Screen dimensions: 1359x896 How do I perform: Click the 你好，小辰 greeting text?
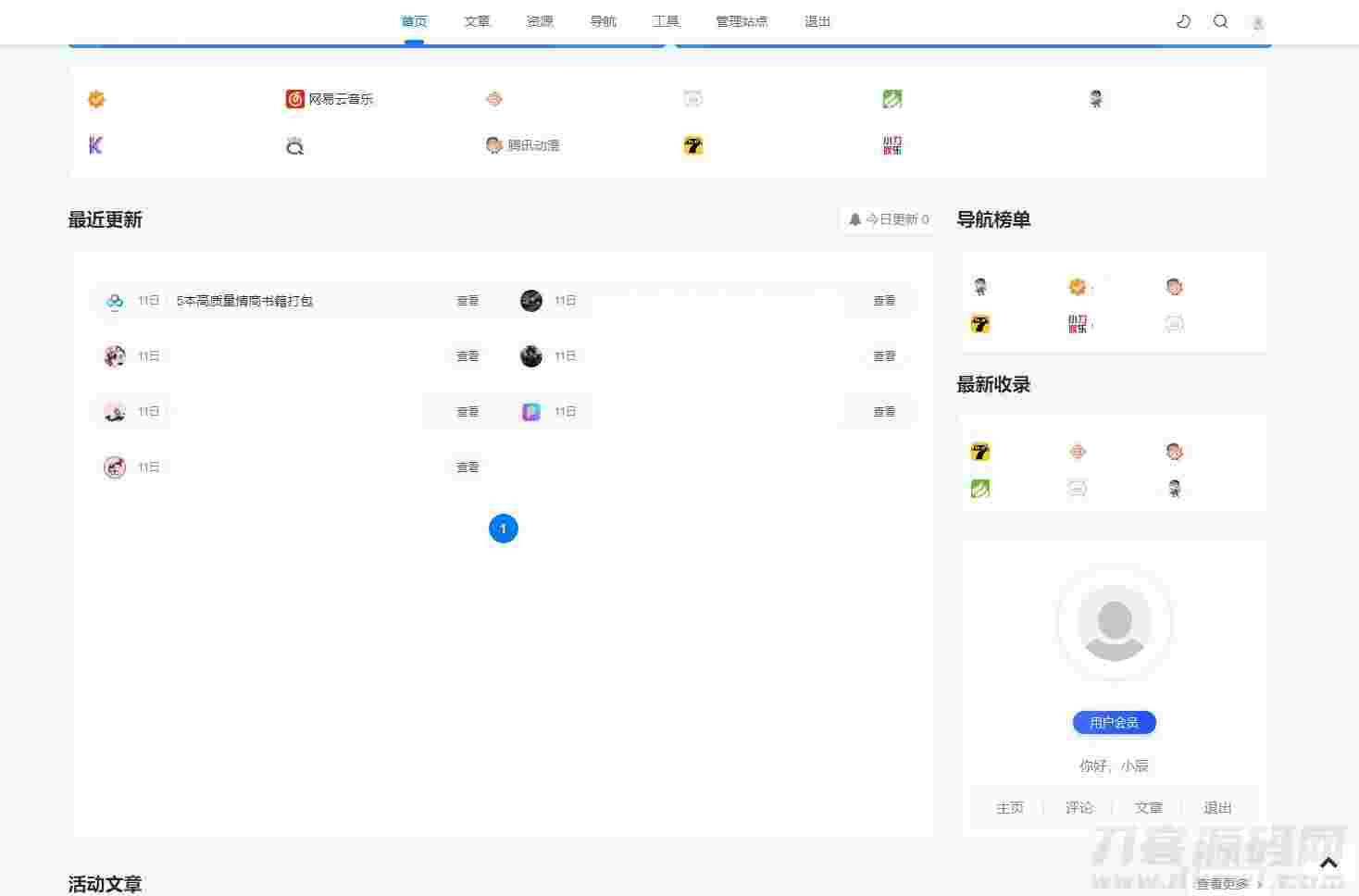tap(1115, 766)
